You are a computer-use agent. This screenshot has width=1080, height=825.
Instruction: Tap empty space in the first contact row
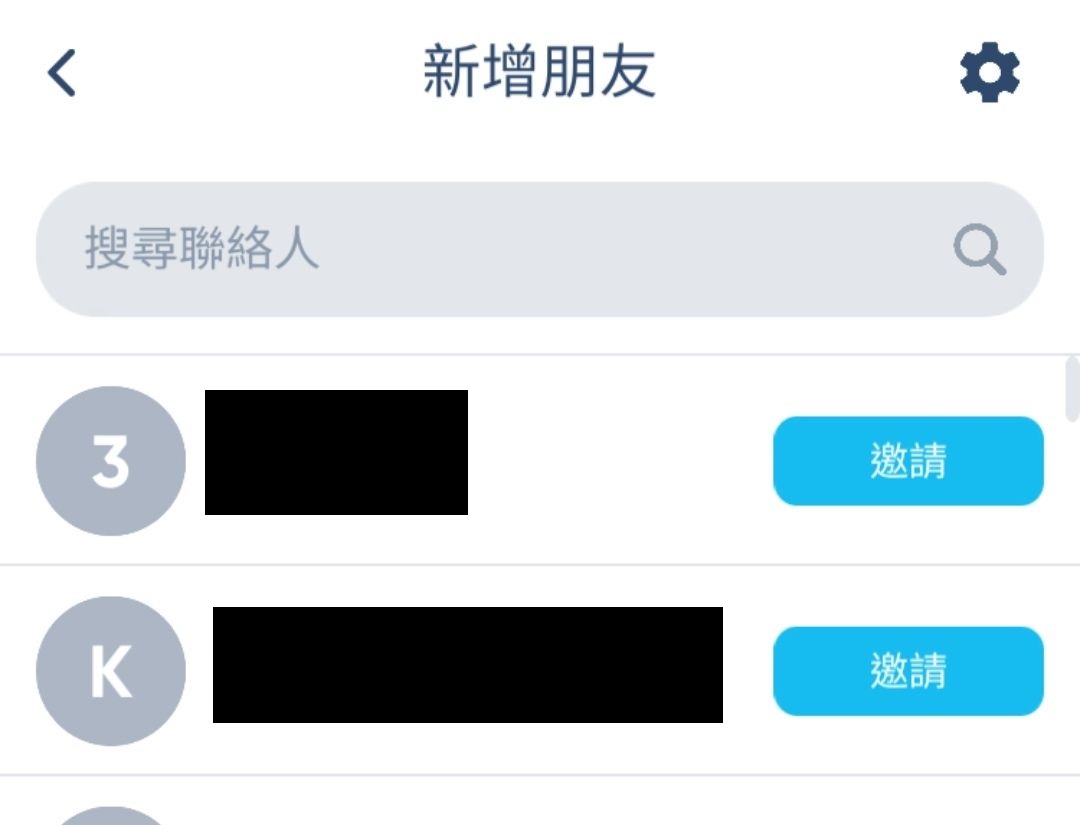point(620,461)
